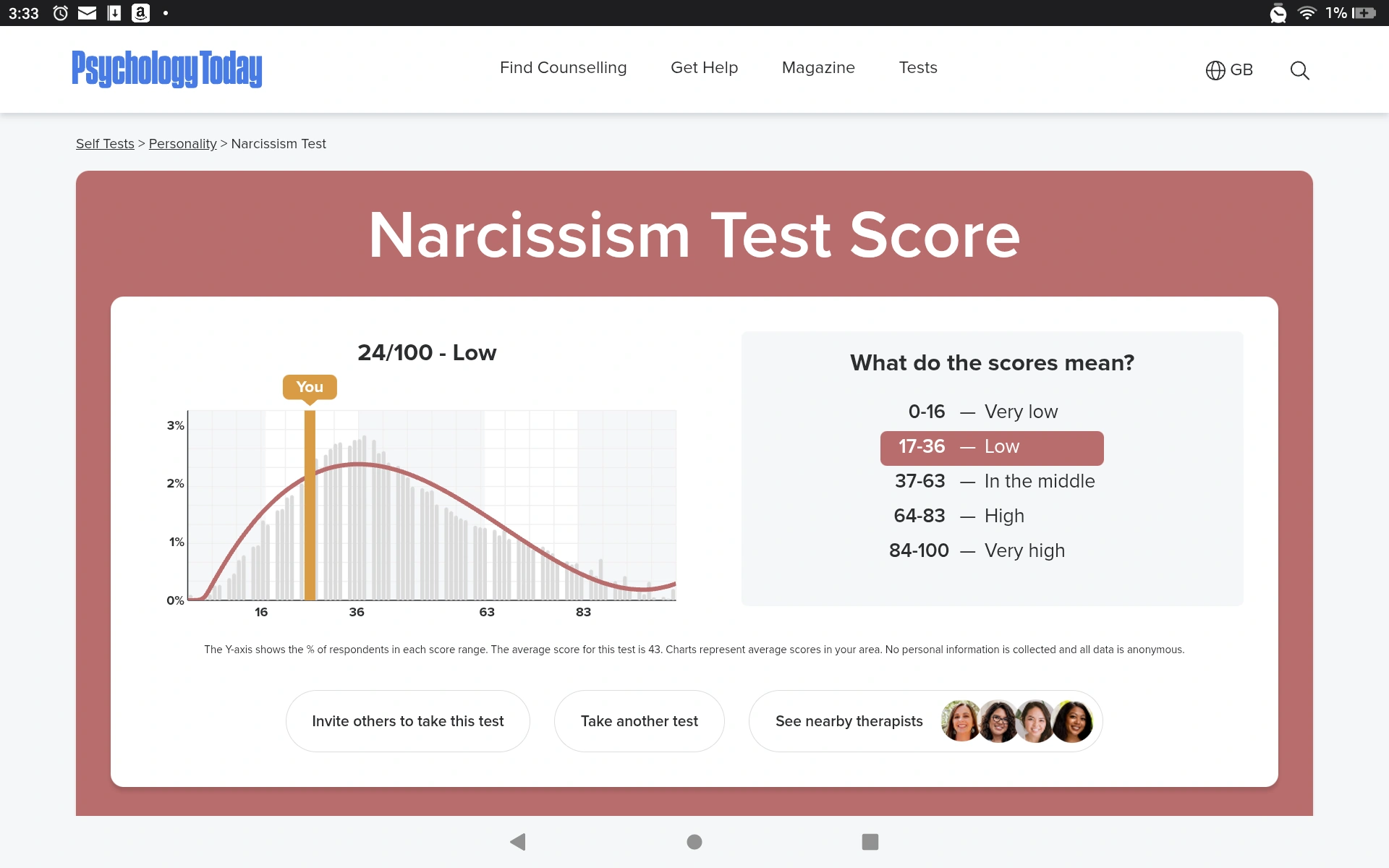Follow the Personality breadcrumb link
1389x868 pixels.
tap(182, 144)
